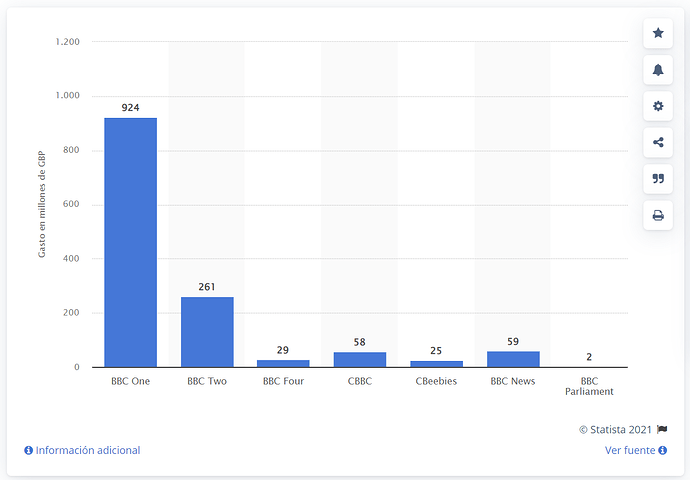690x480 pixels.
Task: Open chart settings gear icon
Action: point(658,106)
